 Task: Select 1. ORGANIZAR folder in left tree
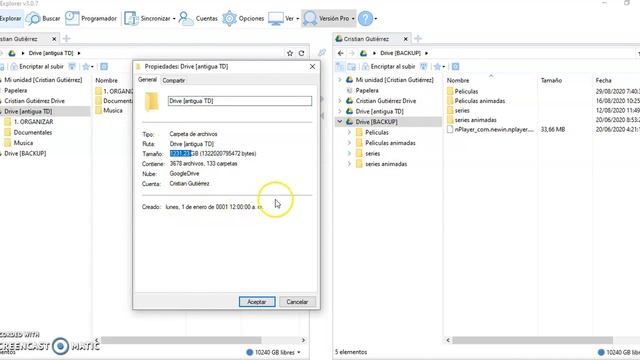[33, 122]
